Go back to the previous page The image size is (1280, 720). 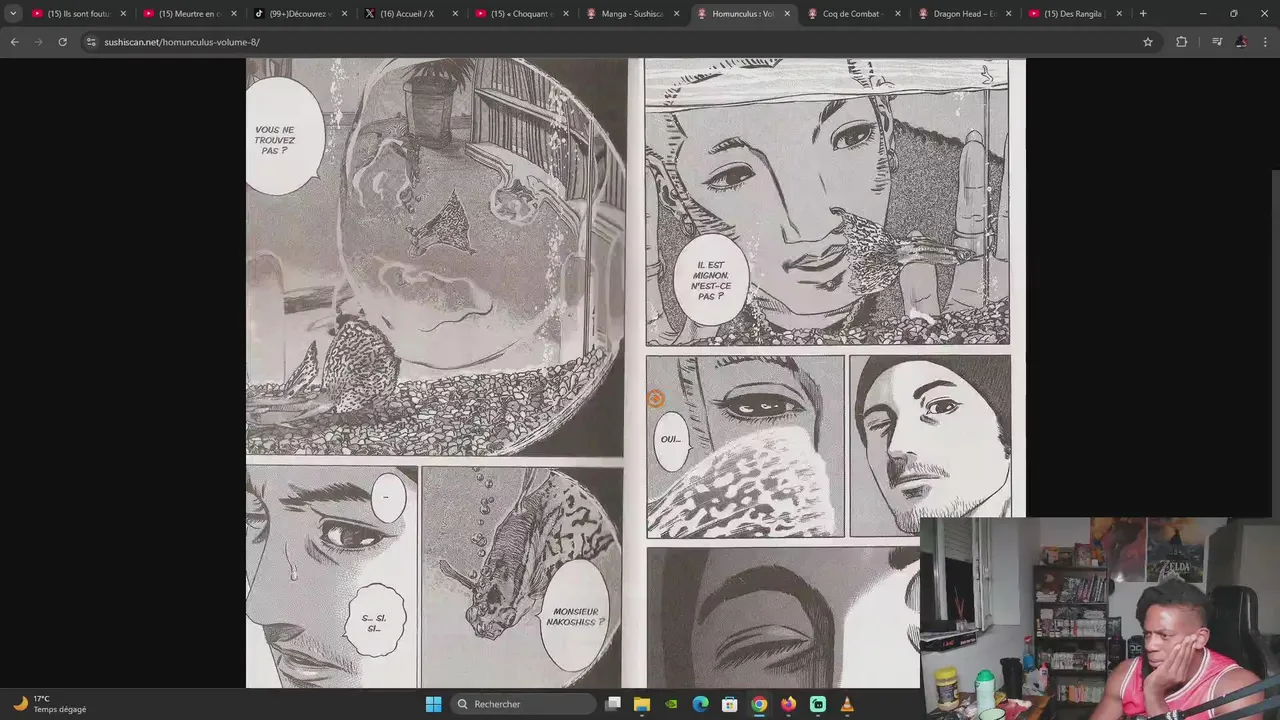[x=14, y=42]
